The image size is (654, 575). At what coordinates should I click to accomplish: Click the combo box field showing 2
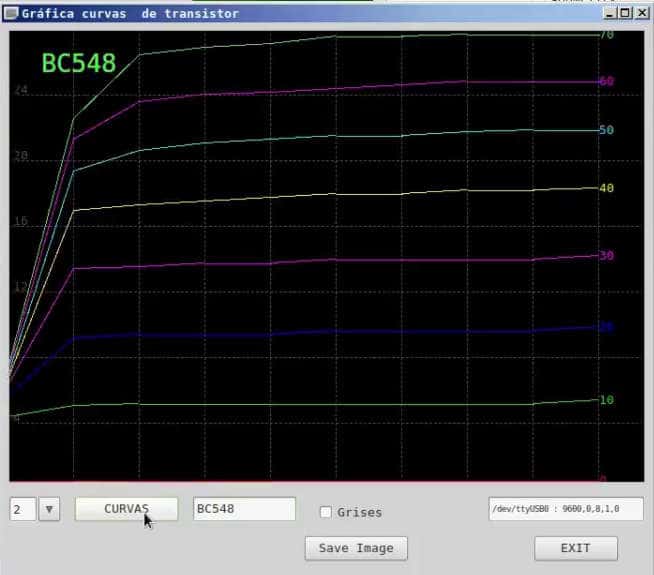click(x=23, y=509)
